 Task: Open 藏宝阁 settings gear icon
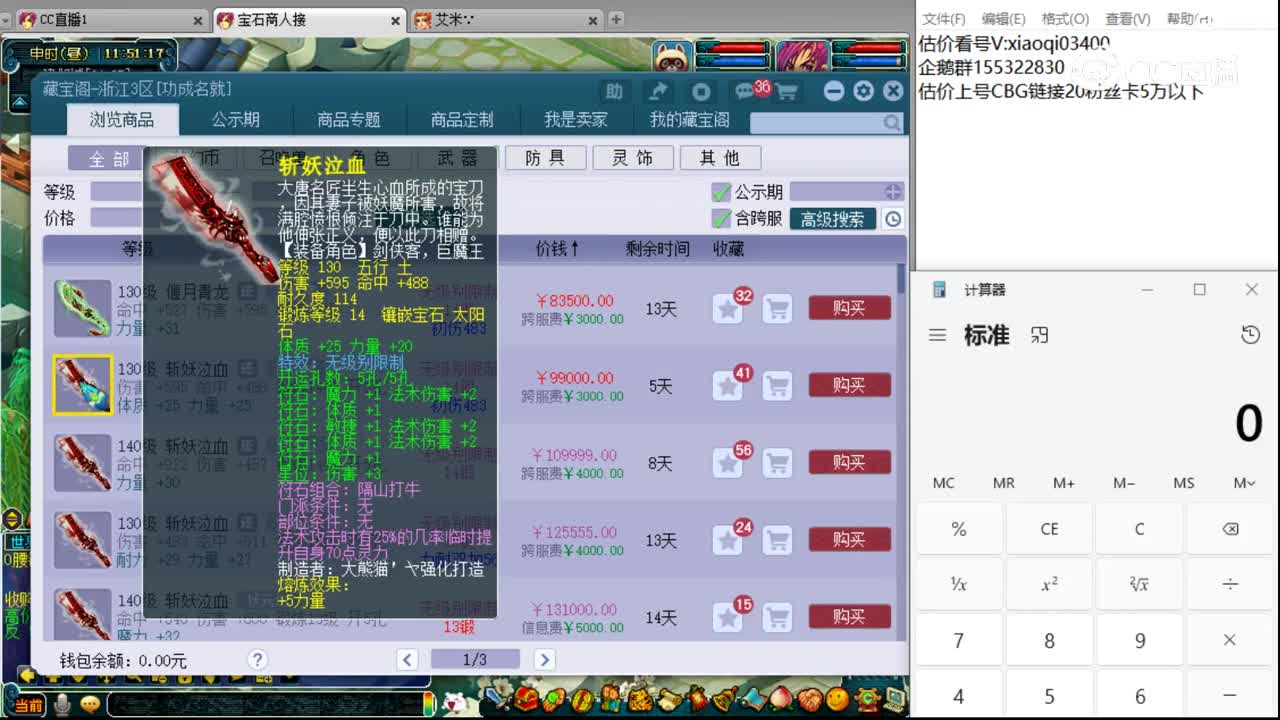pyautogui.click(x=864, y=91)
